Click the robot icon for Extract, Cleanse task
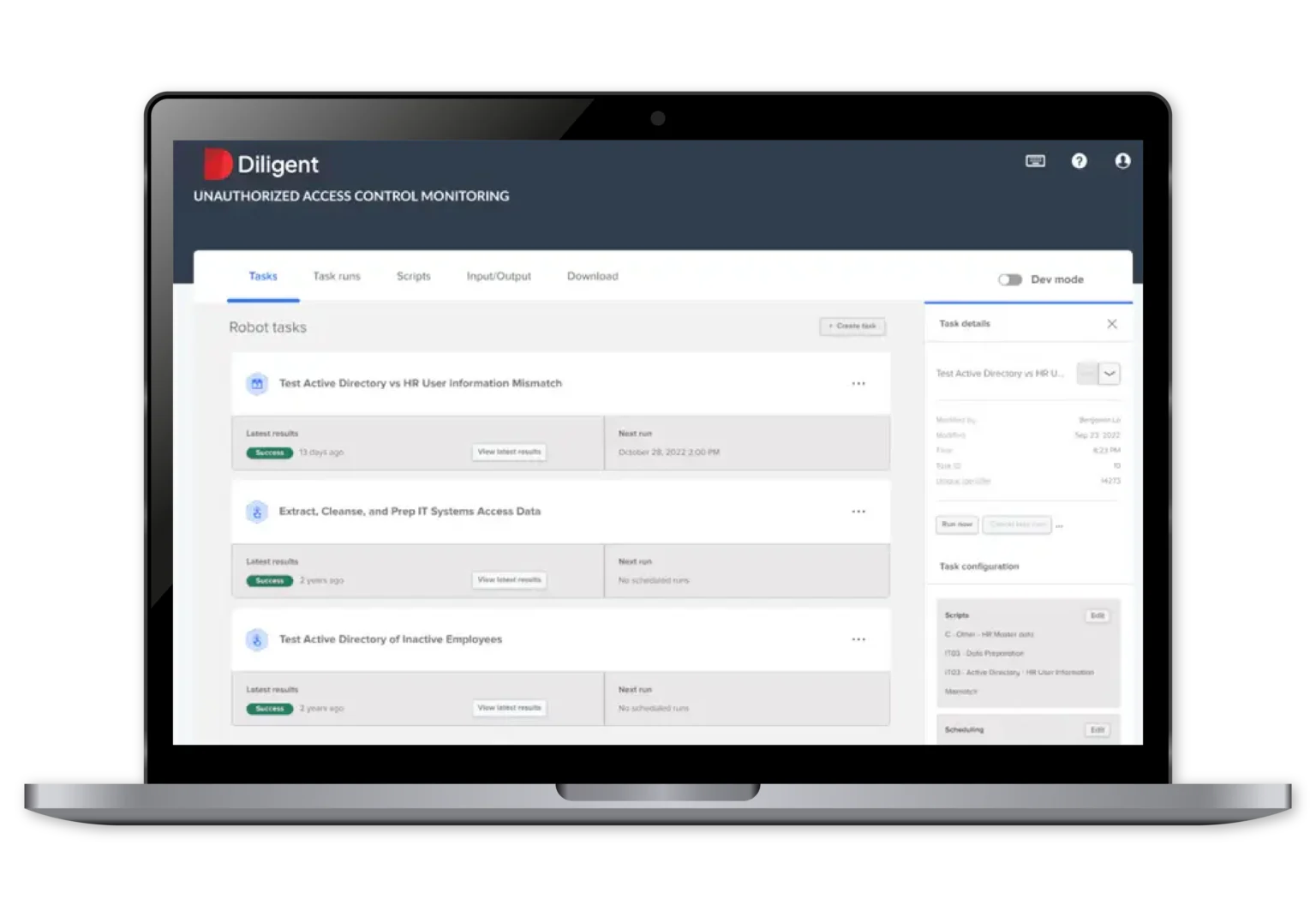1316x917 pixels. click(x=256, y=511)
